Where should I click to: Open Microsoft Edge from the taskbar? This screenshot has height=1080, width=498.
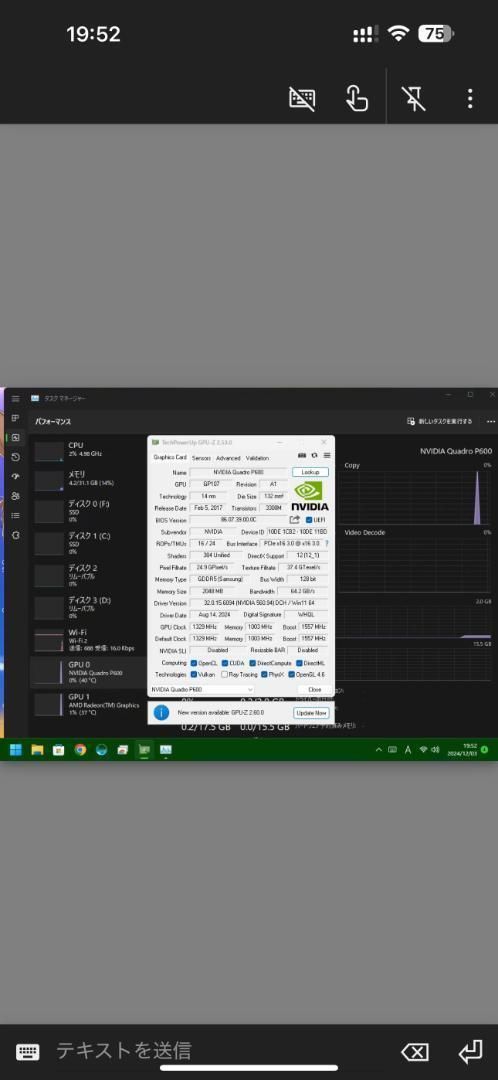tap(101, 749)
